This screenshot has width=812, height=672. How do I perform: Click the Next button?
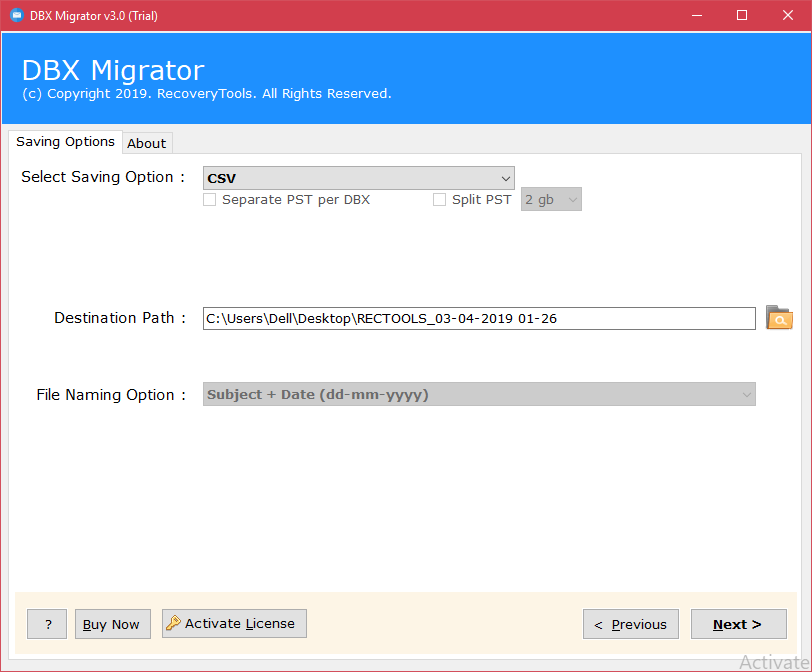[738, 624]
